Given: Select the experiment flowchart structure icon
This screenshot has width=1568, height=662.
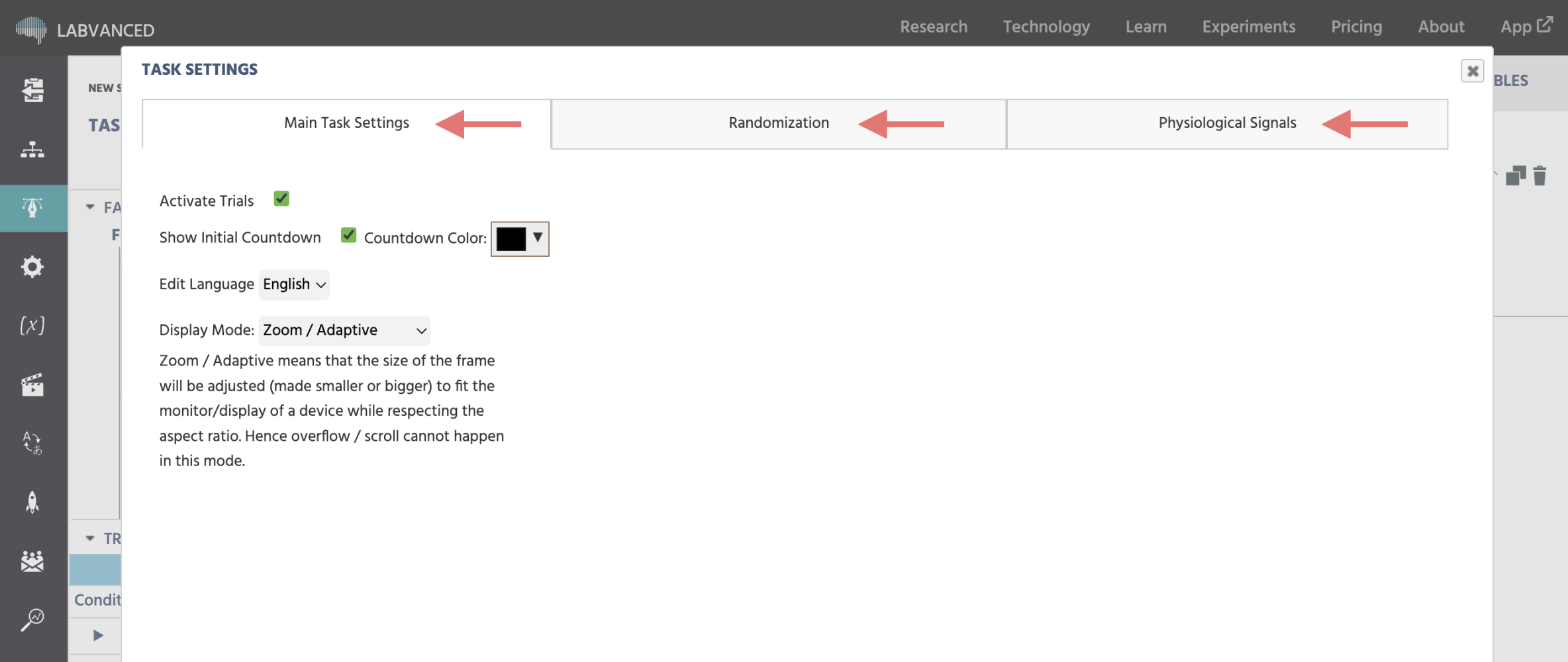Looking at the screenshot, I should click(x=32, y=150).
